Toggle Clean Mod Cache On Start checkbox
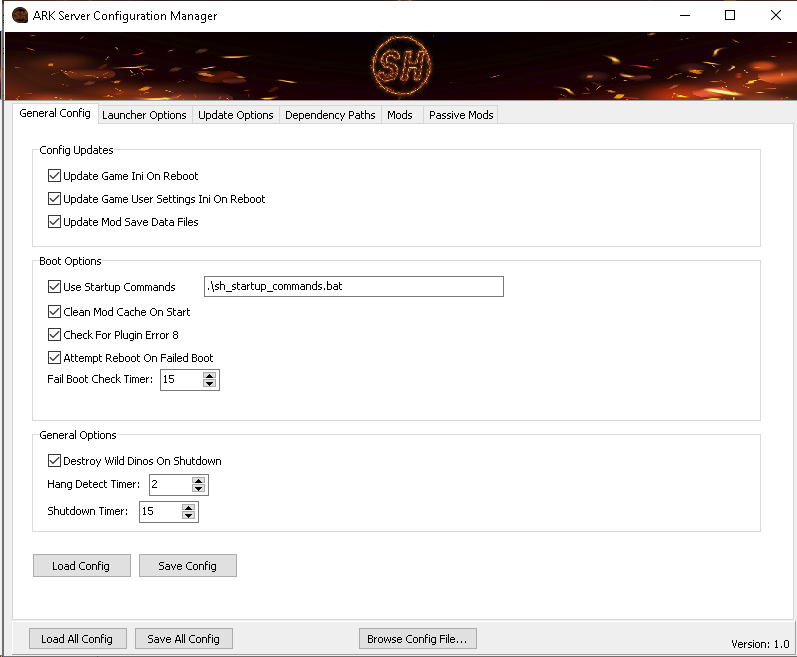The height and width of the screenshot is (657, 797). tap(55, 312)
